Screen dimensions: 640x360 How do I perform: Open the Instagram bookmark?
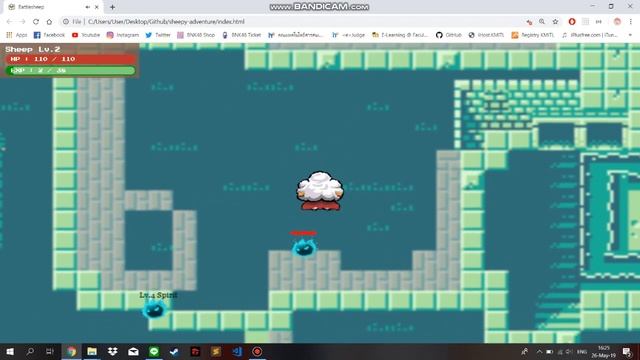[x=123, y=35]
